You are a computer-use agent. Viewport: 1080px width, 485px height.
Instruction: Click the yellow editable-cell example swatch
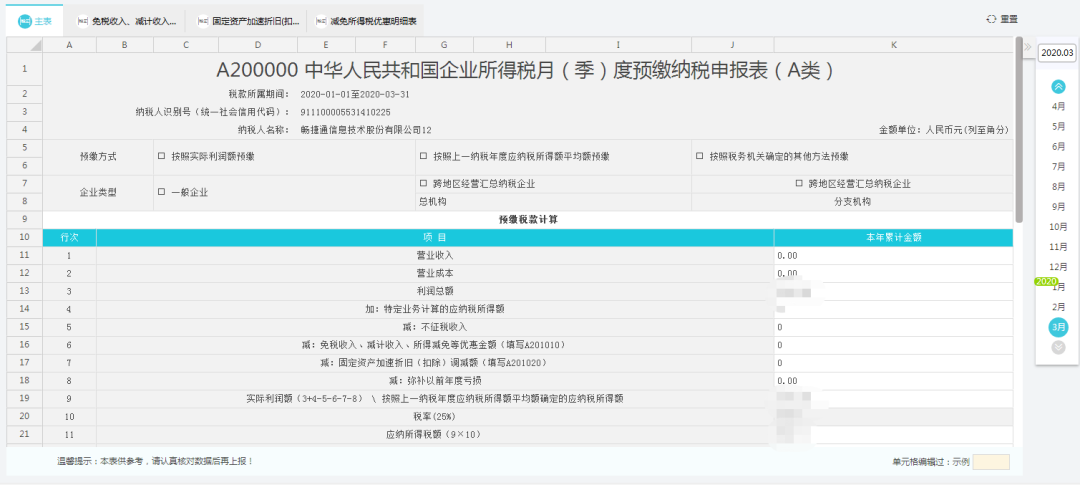click(990, 462)
